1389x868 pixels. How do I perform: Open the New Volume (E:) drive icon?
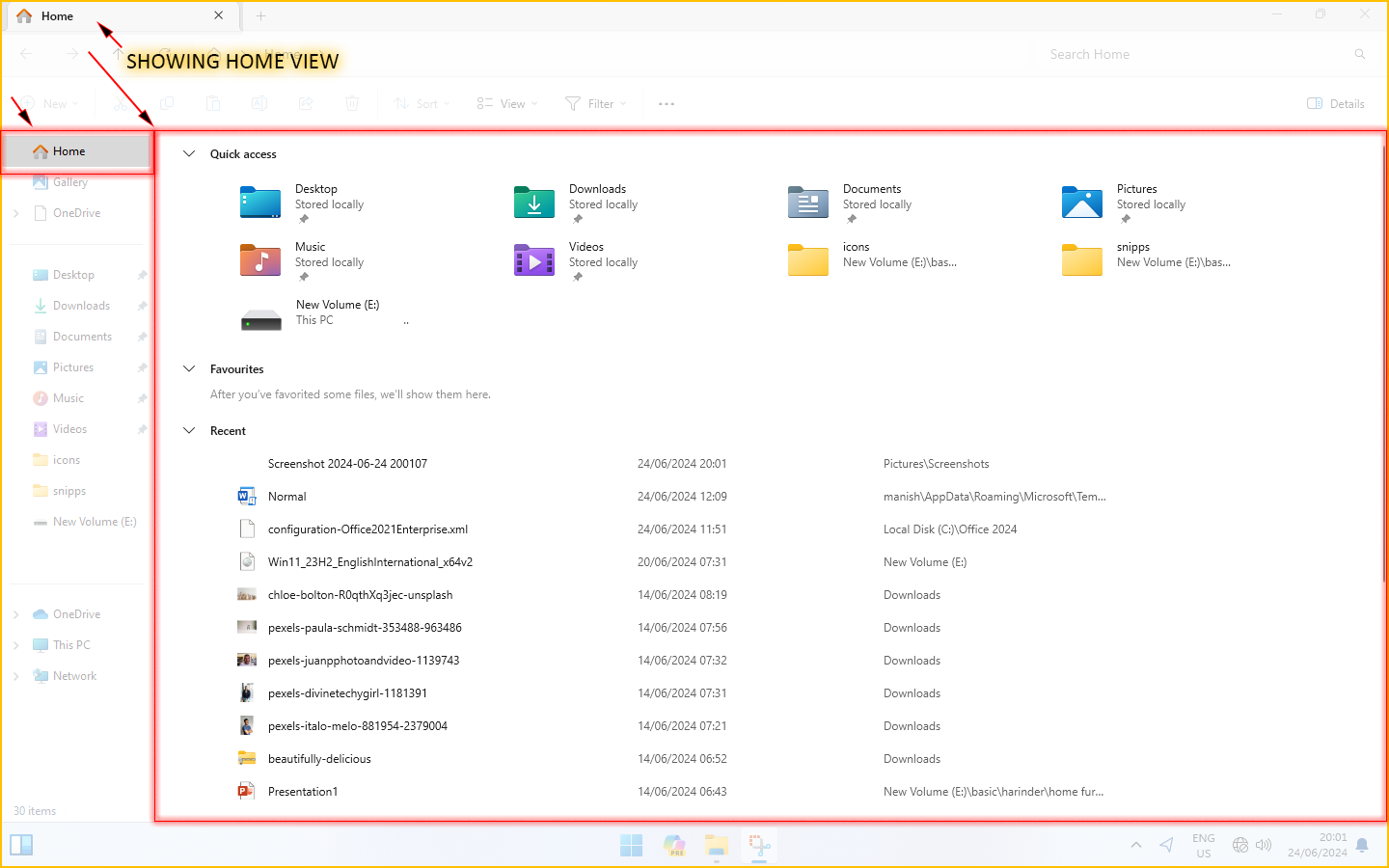(260, 319)
